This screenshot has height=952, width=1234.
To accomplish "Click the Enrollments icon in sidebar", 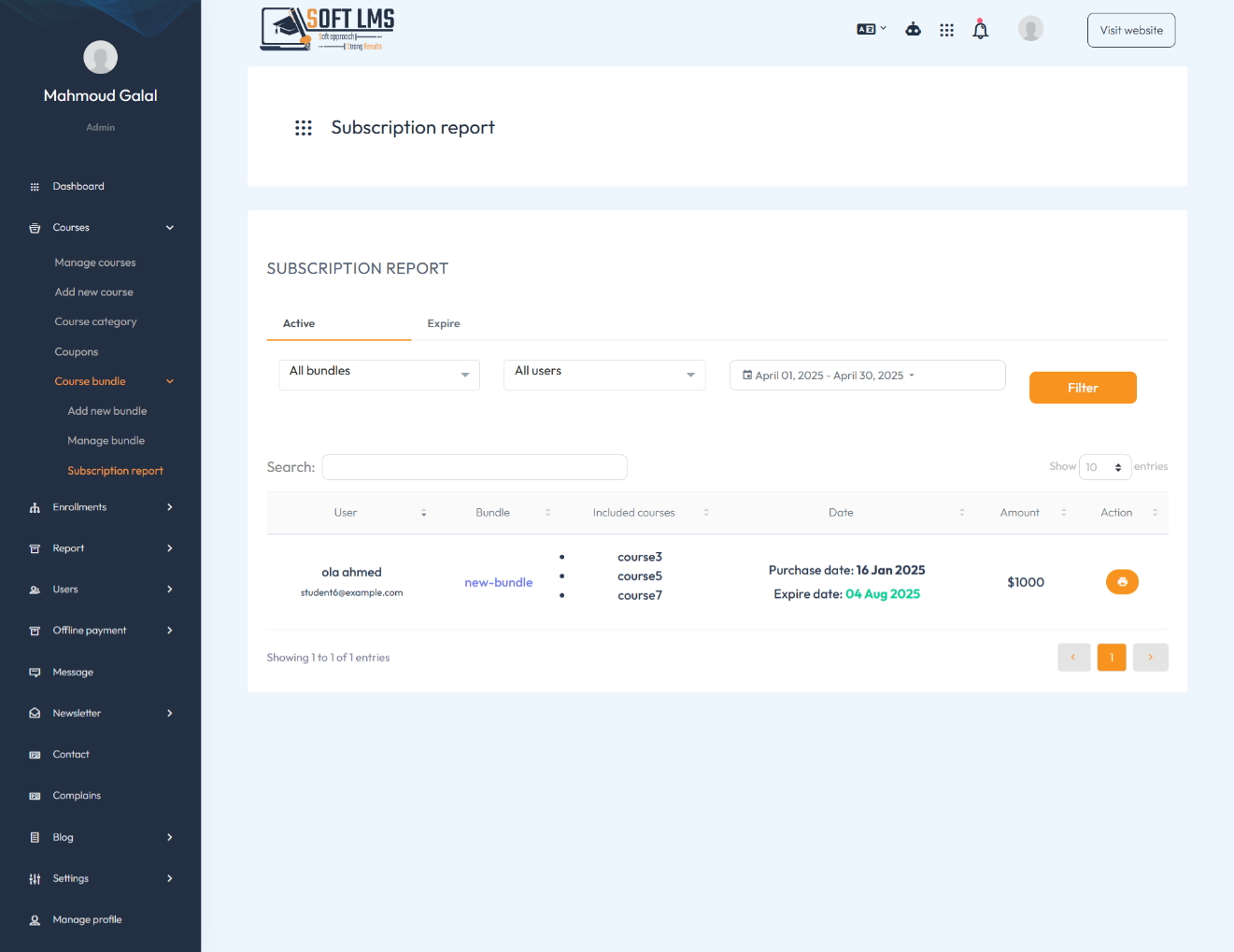I will 35,507.
